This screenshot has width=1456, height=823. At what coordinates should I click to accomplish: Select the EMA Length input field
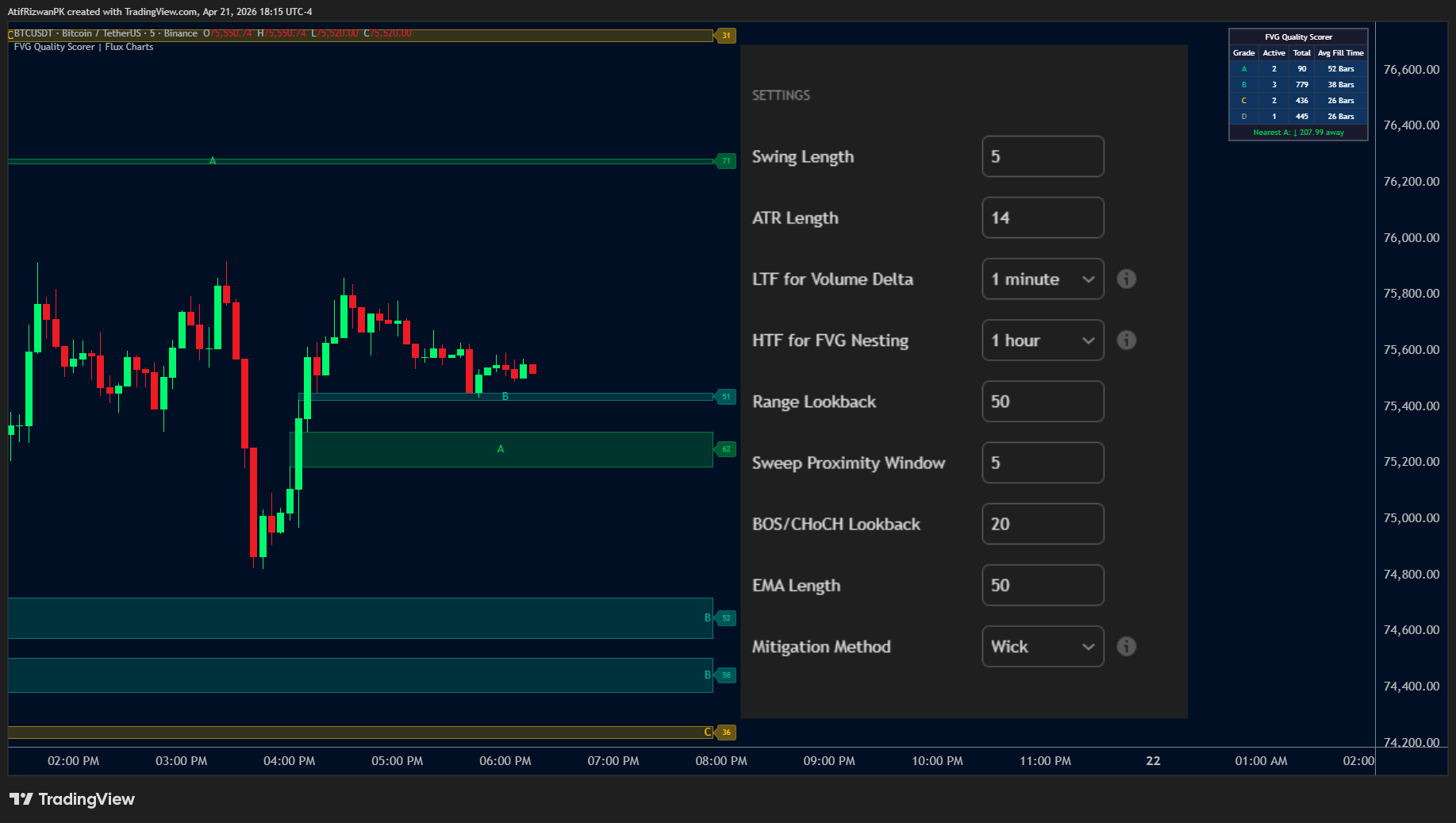[1043, 585]
